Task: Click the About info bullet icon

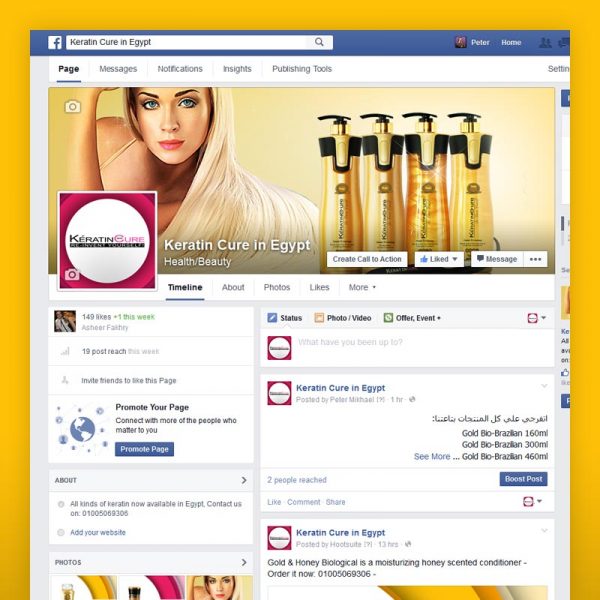Action: click(61, 504)
